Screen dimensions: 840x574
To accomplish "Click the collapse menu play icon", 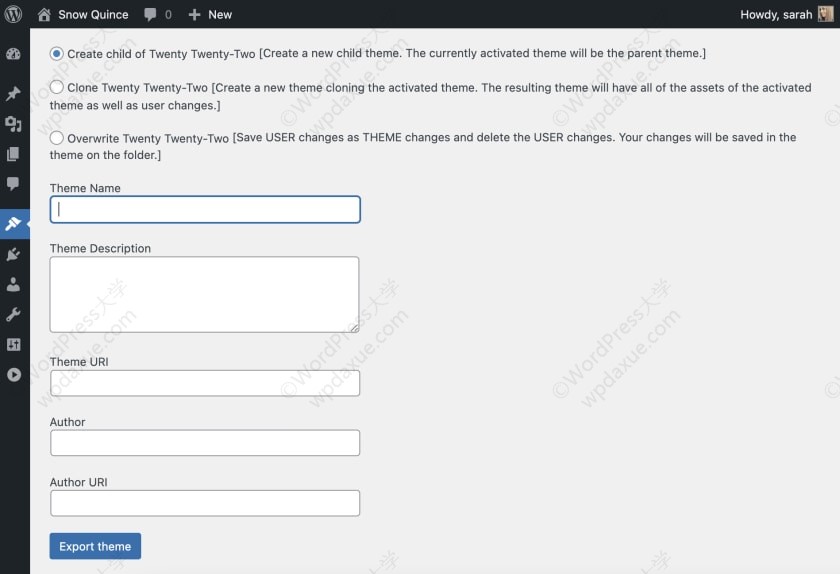I will (x=14, y=375).
